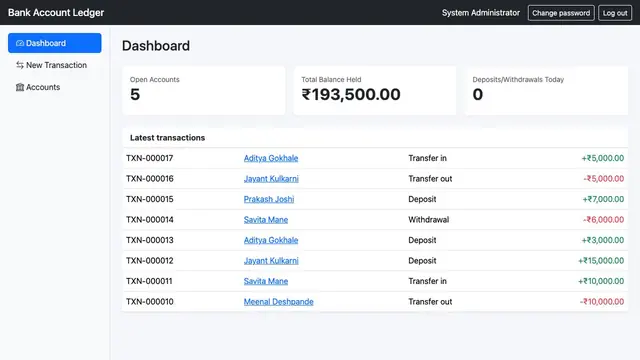The width and height of the screenshot is (640, 360).
Task: Click the Dashboard page heading
Action: [156, 46]
